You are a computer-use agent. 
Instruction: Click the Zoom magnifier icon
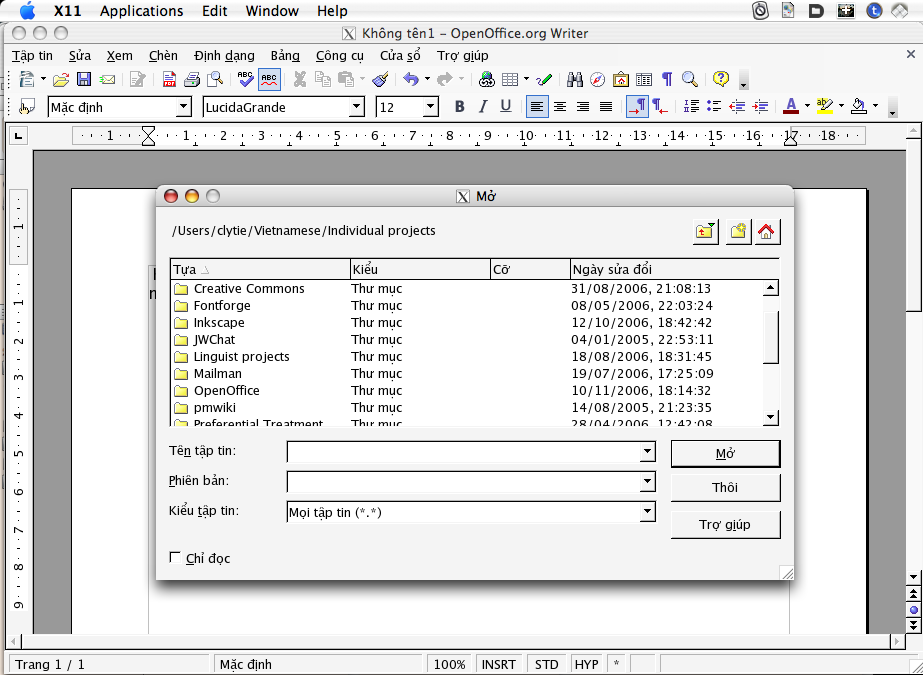pos(690,79)
